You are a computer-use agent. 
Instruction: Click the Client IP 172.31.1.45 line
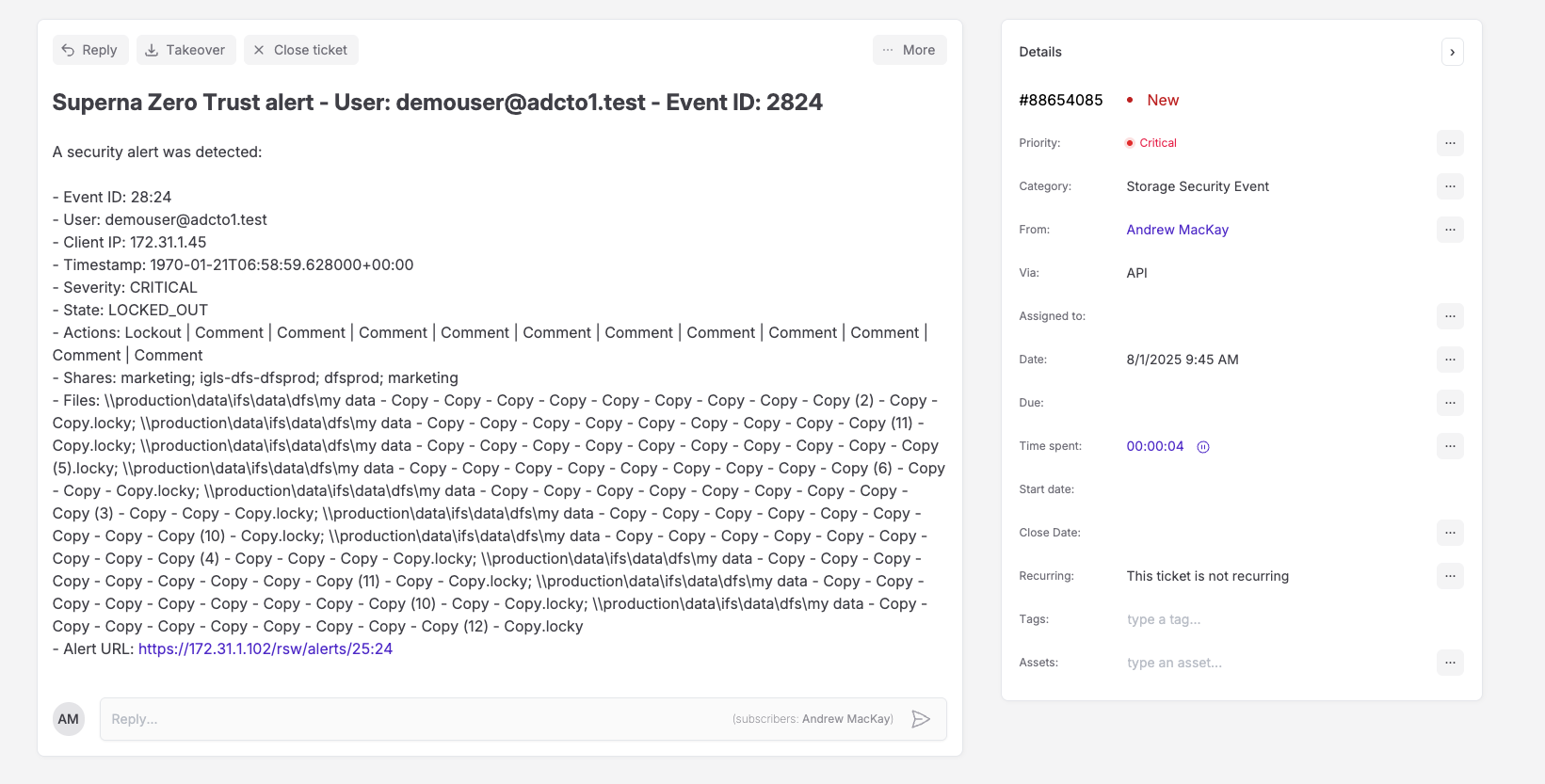(x=130, y=242)
